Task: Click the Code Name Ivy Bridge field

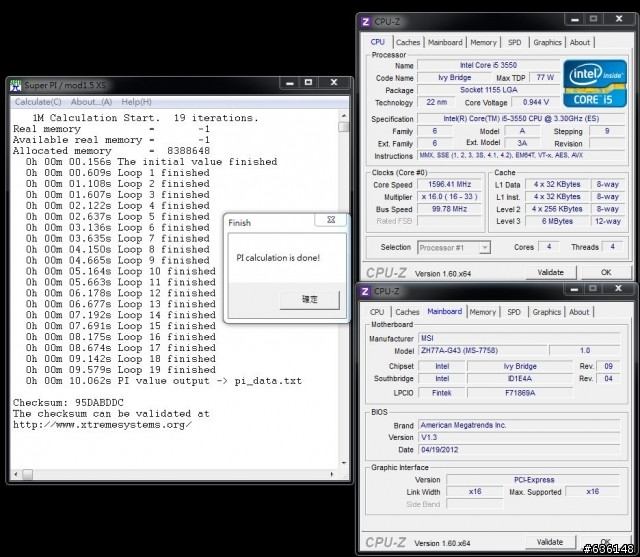Action: 454,78
